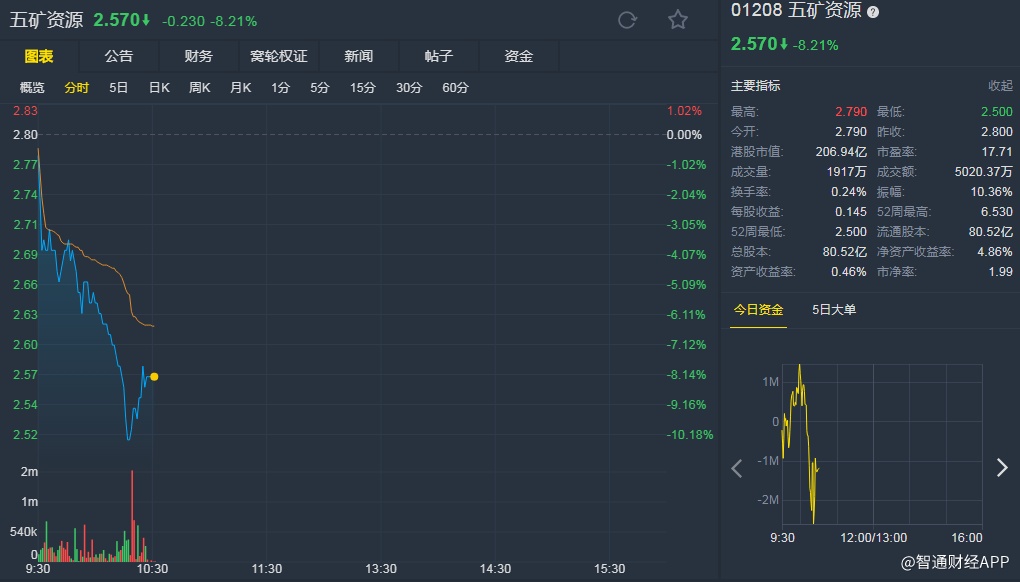Show the 5日 time-share chart
The image size is (1020, 582).
point(118,88)
